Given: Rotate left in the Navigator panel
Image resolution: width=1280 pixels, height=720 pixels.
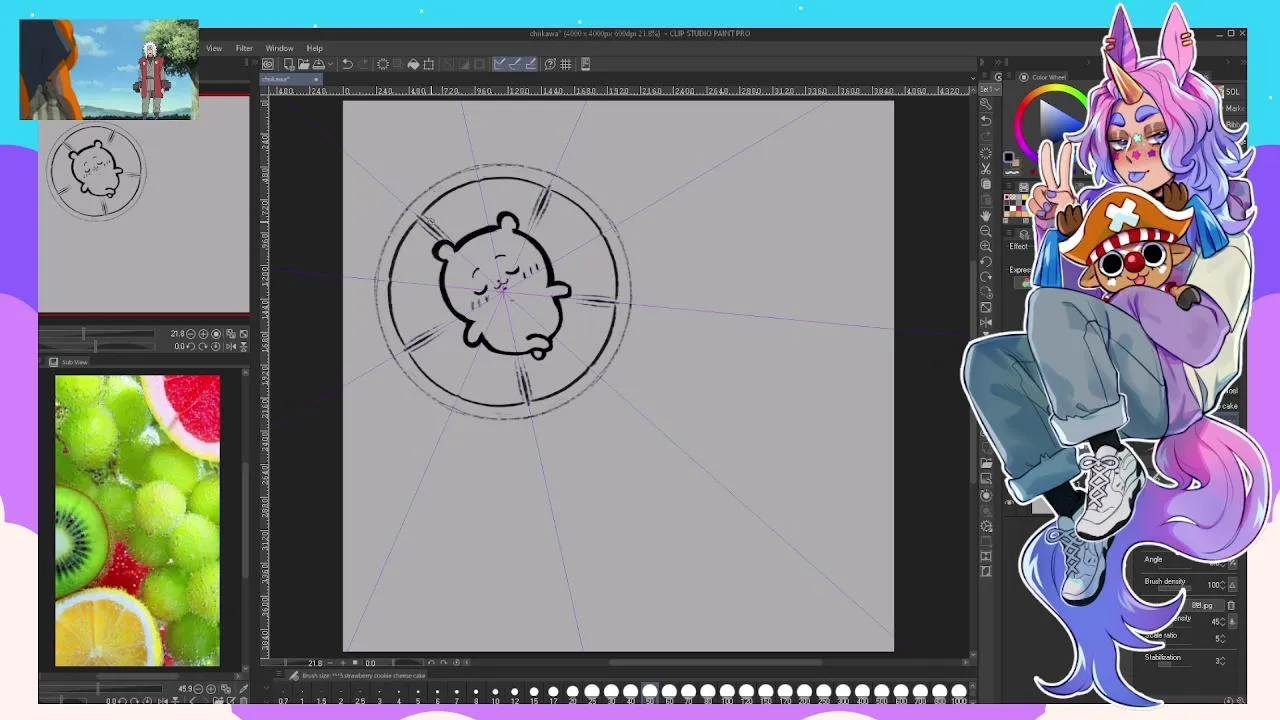Looking at the screenshot, I should point(190,346).
